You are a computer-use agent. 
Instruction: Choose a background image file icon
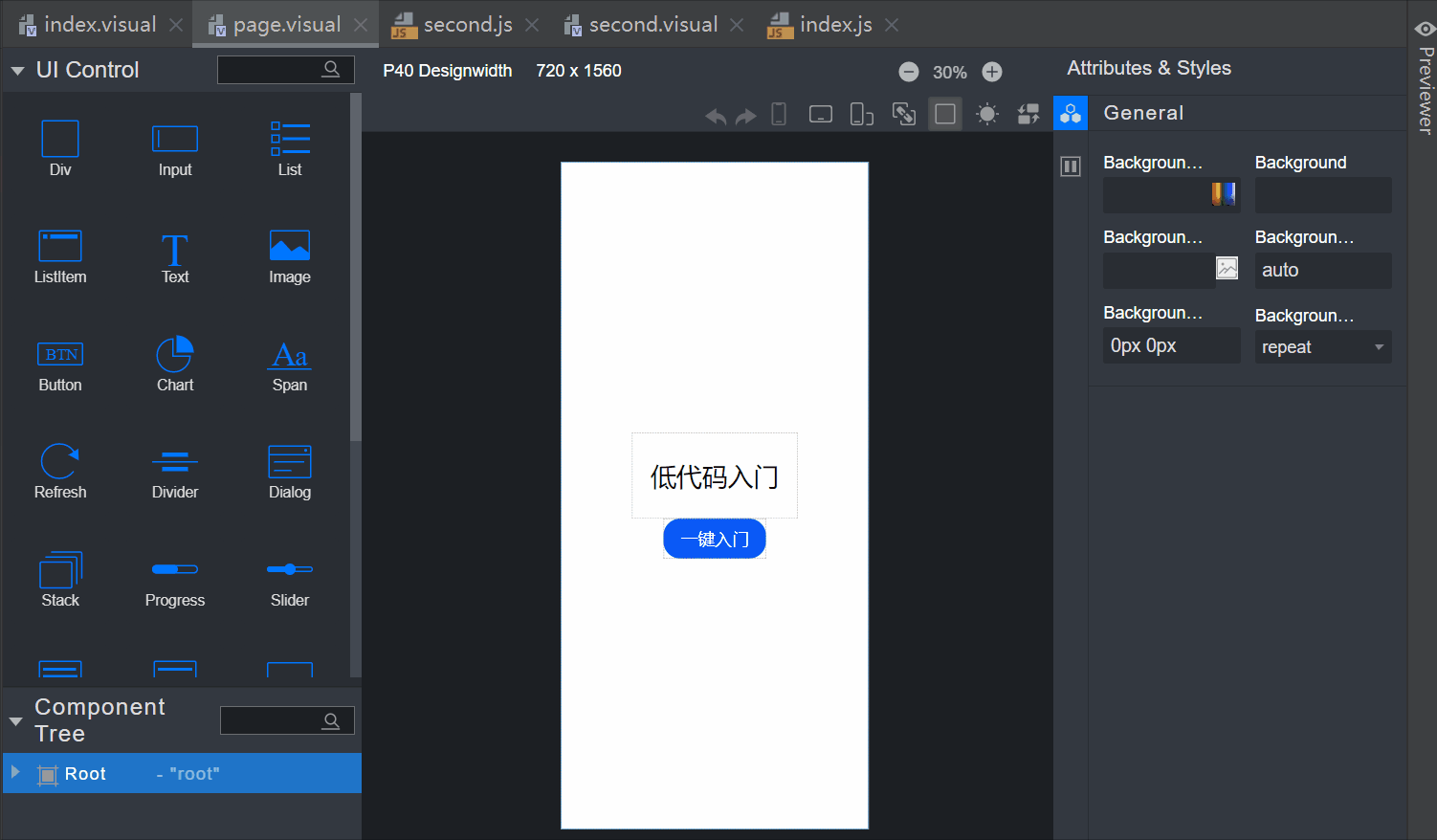pyautogui.click(x=1227, y=268)
